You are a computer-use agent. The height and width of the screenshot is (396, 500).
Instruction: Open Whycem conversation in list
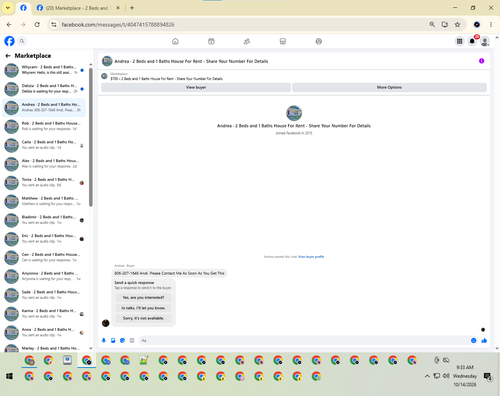click(x=44, y=70)
